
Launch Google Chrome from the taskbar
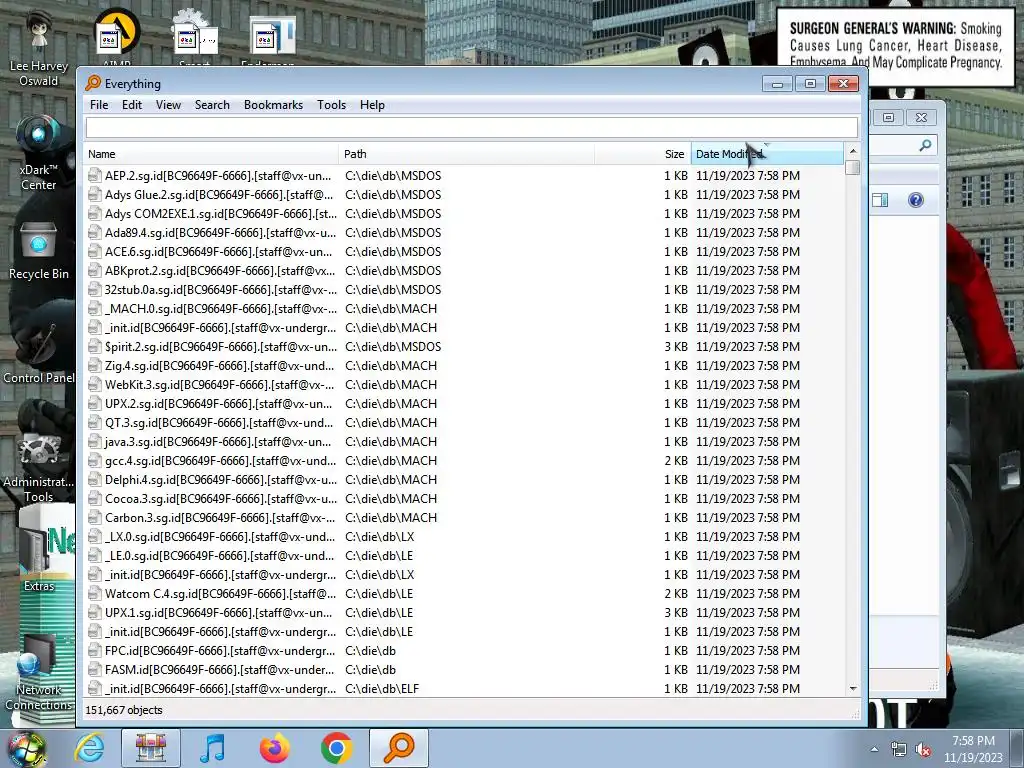click(x=336, y=748)
